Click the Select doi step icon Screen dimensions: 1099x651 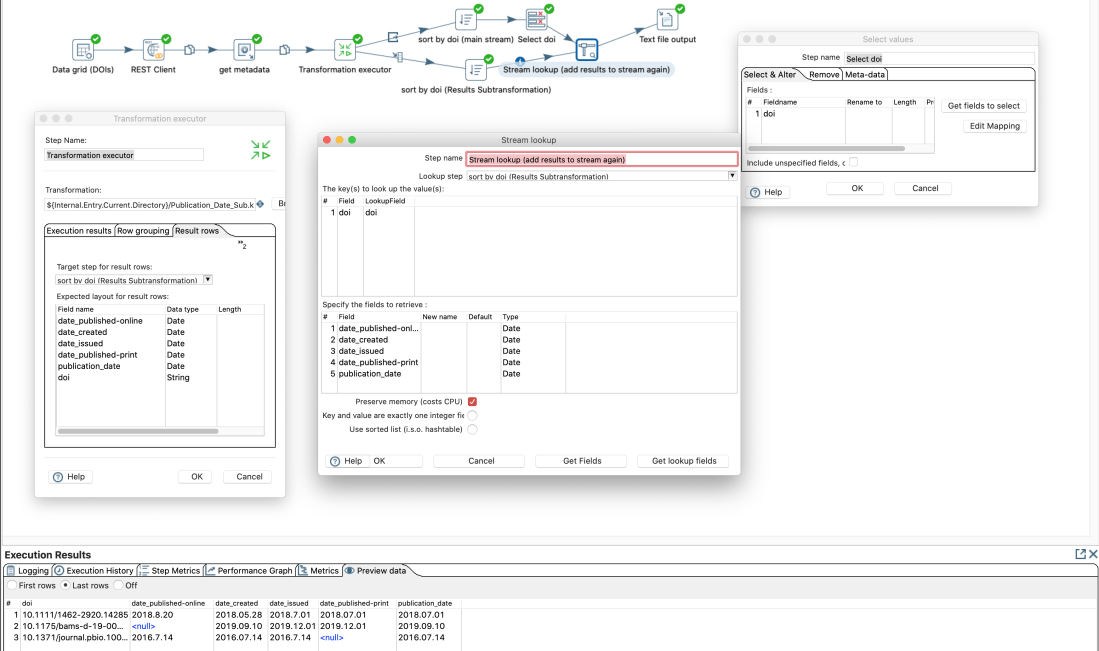pyautogui.click(x=536, y=20)
